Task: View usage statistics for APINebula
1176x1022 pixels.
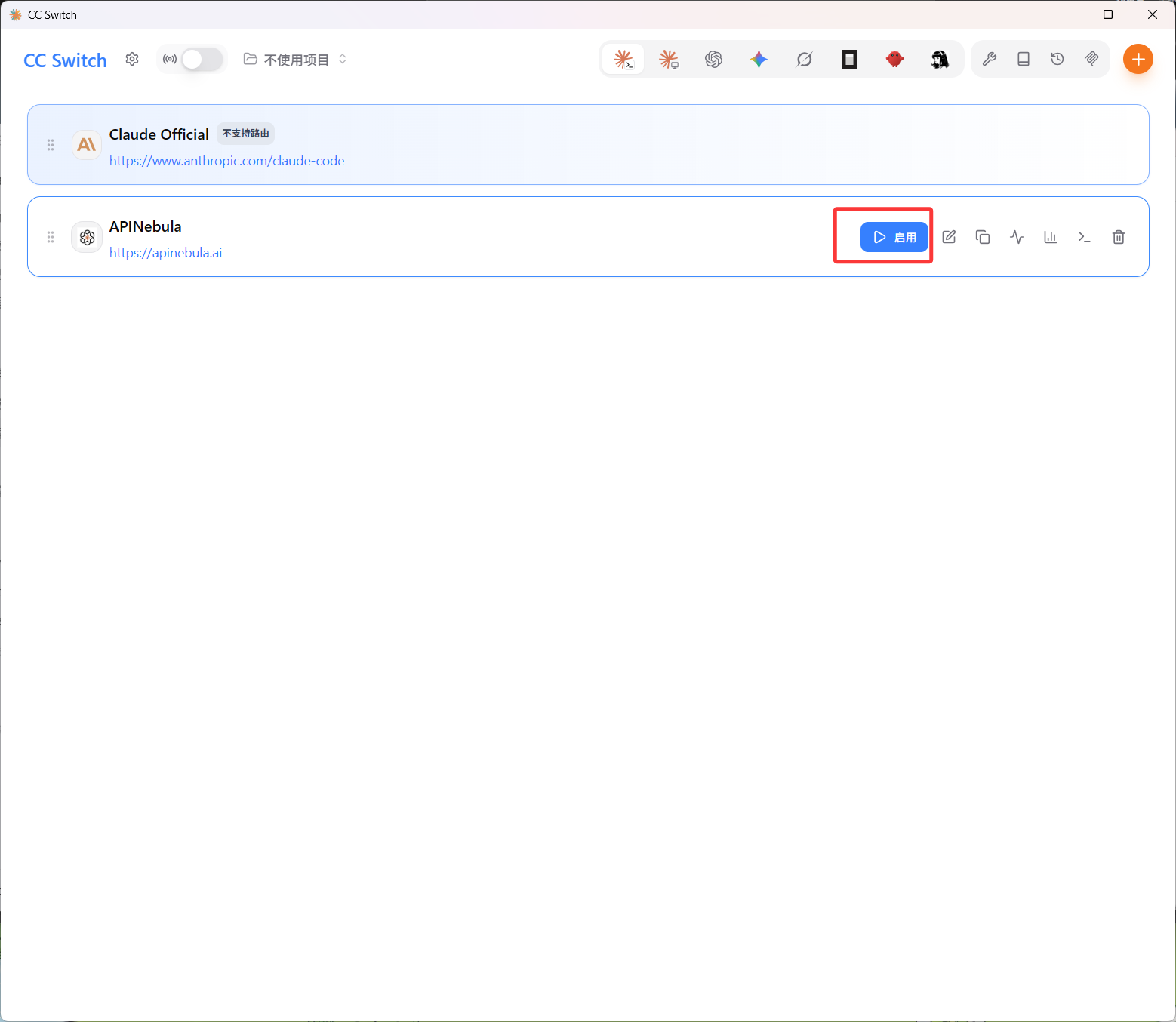Action: 1051,237
